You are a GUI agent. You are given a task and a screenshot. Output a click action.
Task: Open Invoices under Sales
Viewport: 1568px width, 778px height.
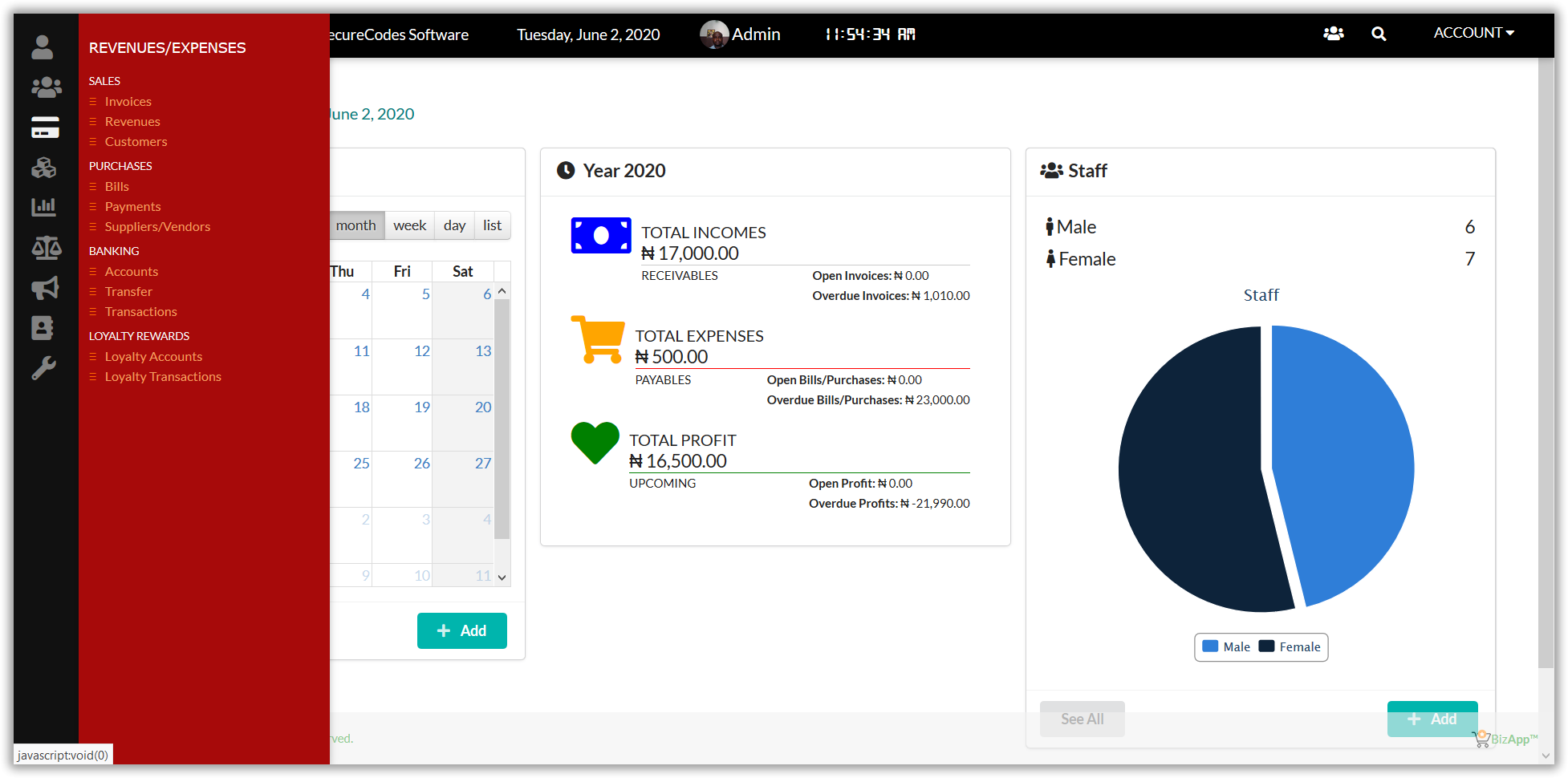coord(128,102)
